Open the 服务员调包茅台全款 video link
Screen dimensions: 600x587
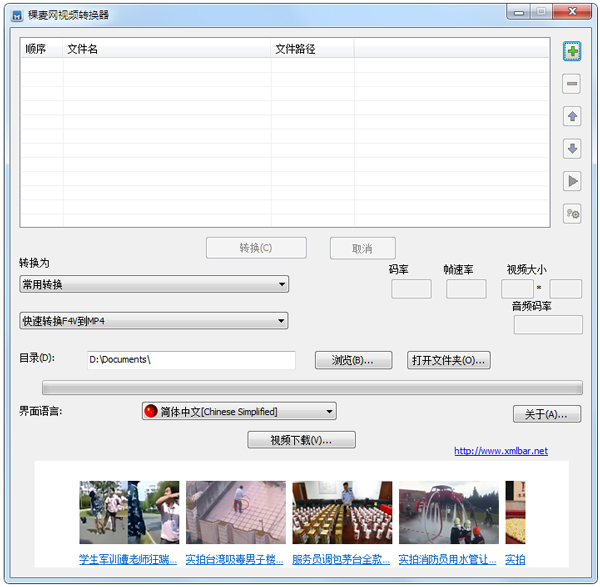[x=341, y=559]
